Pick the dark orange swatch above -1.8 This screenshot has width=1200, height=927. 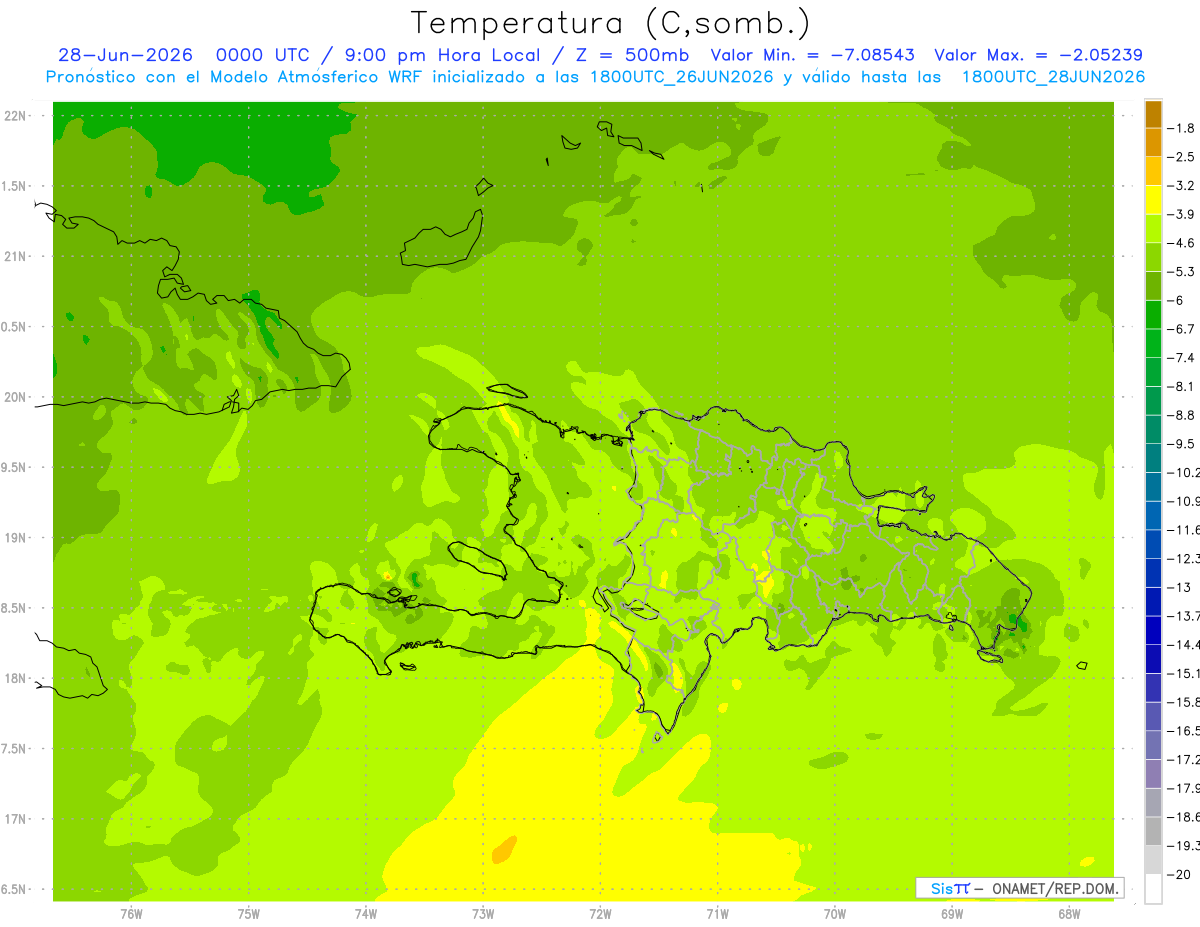click(1153, 114)
